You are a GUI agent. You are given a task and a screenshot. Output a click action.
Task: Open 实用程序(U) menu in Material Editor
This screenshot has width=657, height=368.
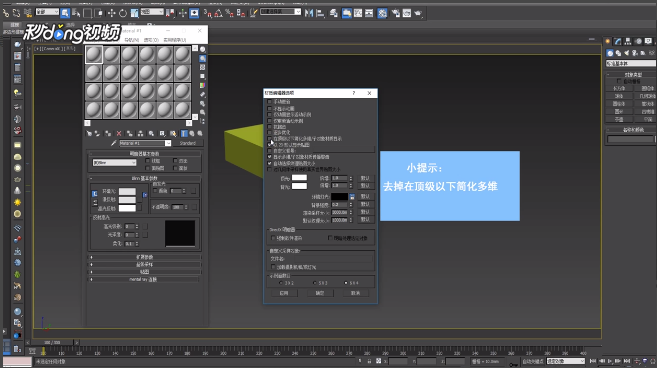[175, 40]
